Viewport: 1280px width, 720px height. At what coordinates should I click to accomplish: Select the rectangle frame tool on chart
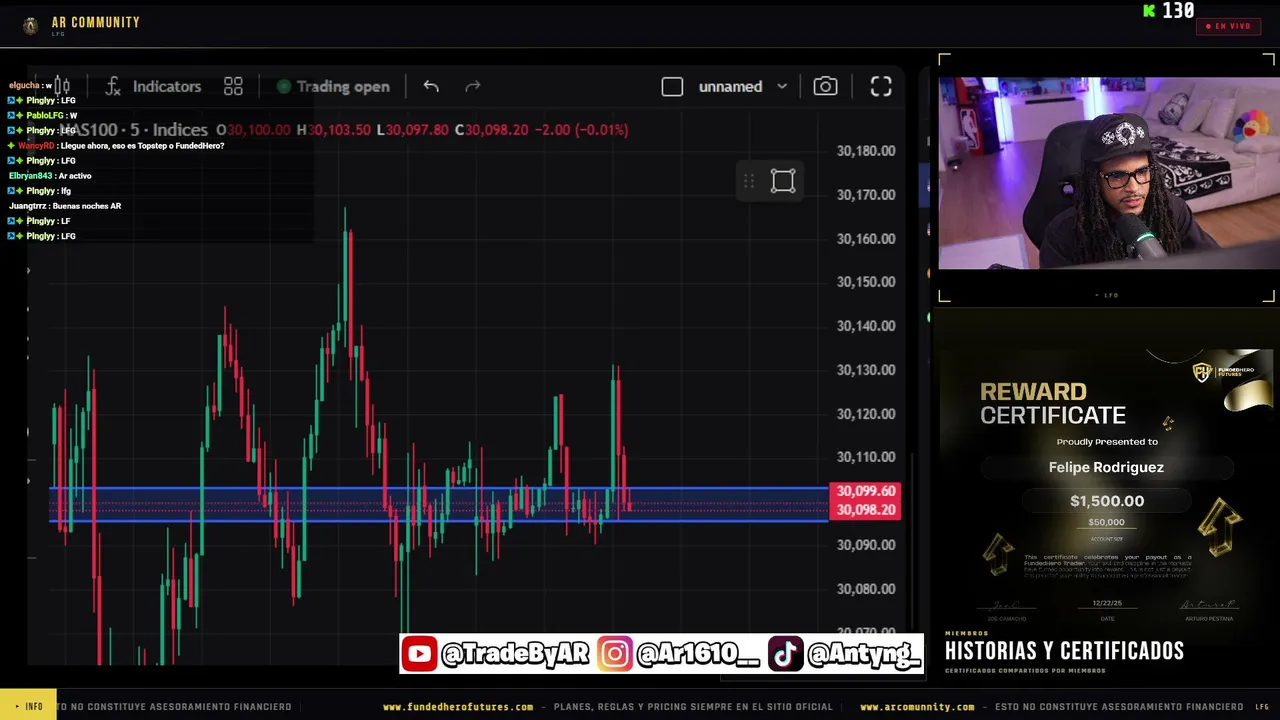(x=783, y=181)
